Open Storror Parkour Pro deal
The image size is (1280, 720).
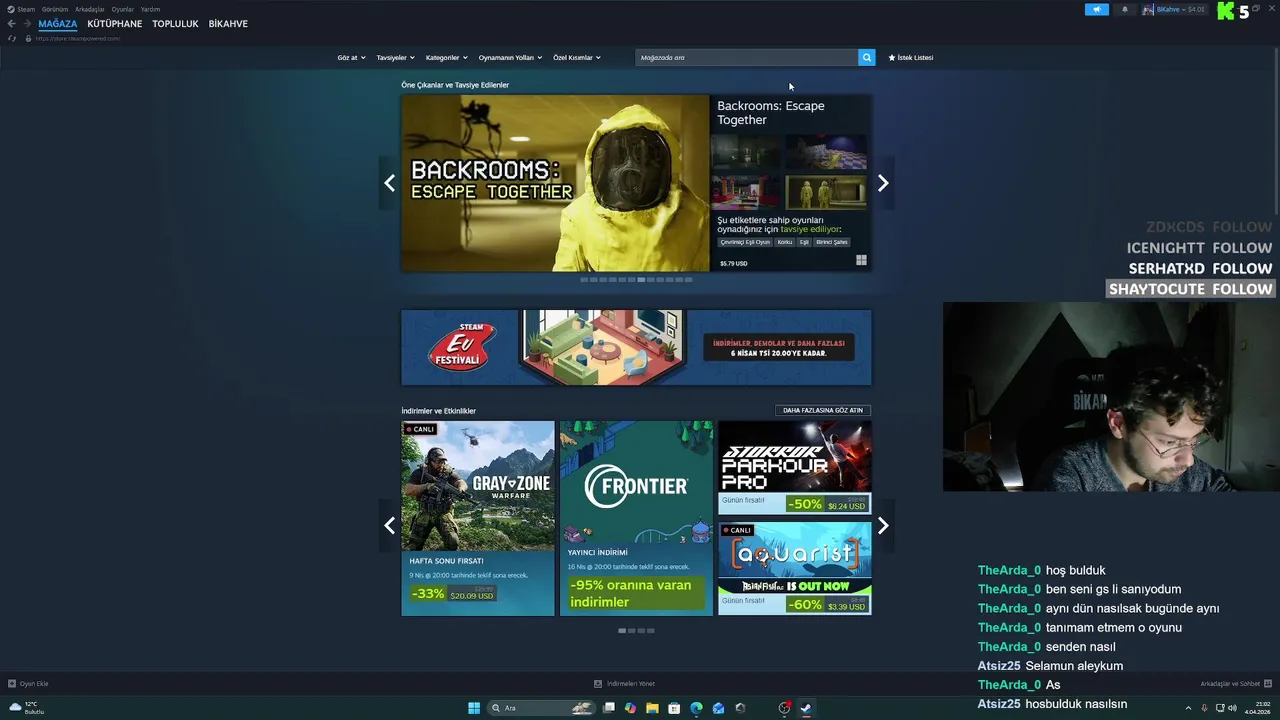pos(794,468)
